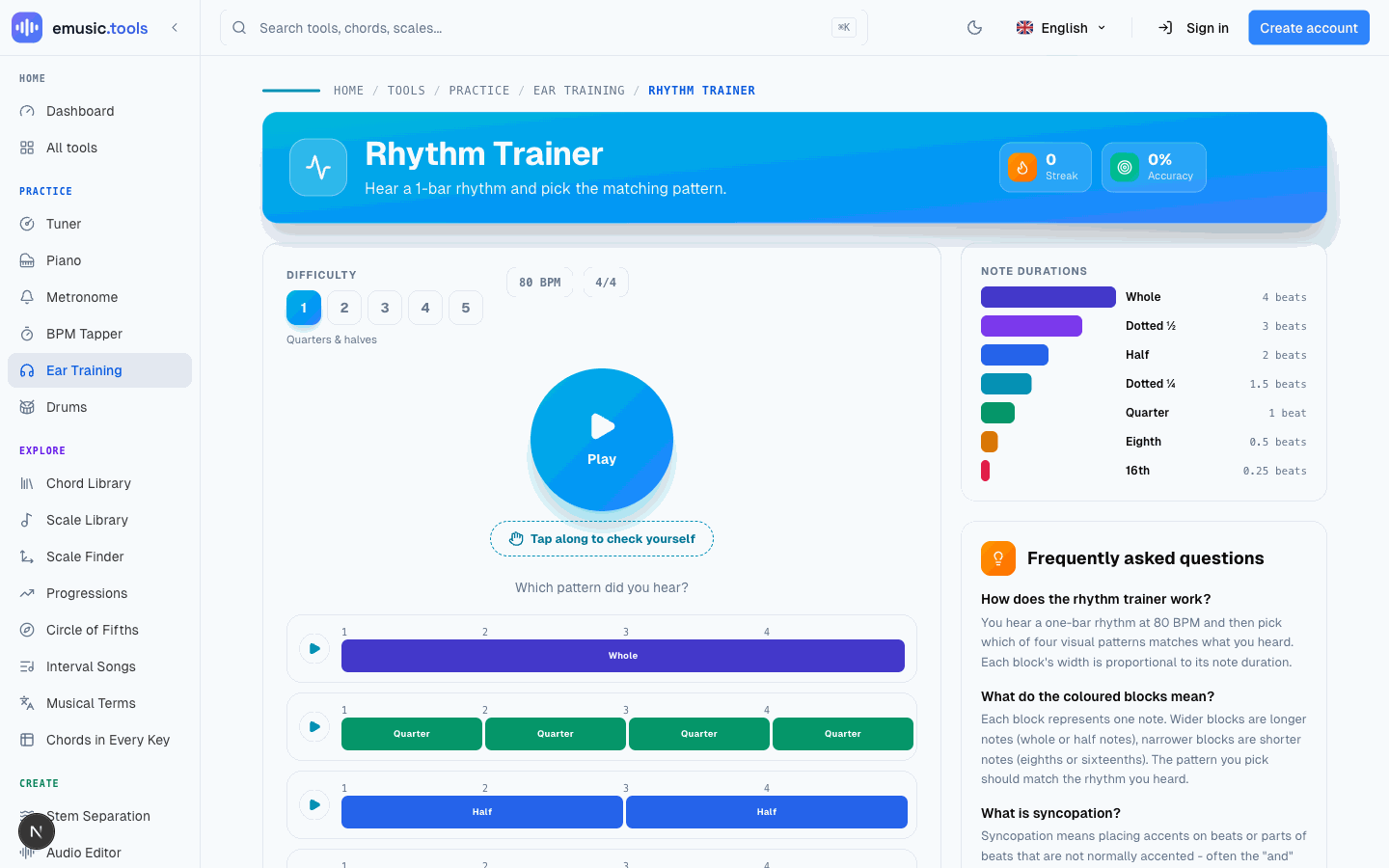
Task: Click the Accuracy target icon
Action: point(1125,167)
